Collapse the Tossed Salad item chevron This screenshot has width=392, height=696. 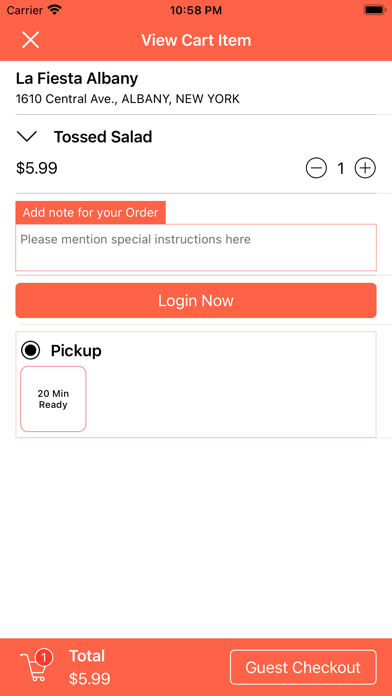27,136
